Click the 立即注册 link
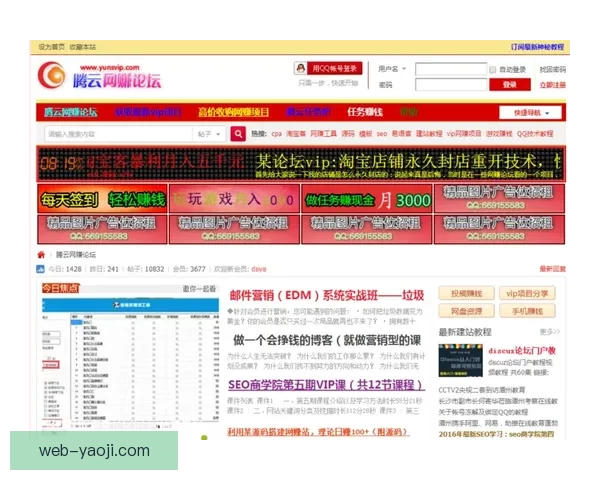 (552, 85)
